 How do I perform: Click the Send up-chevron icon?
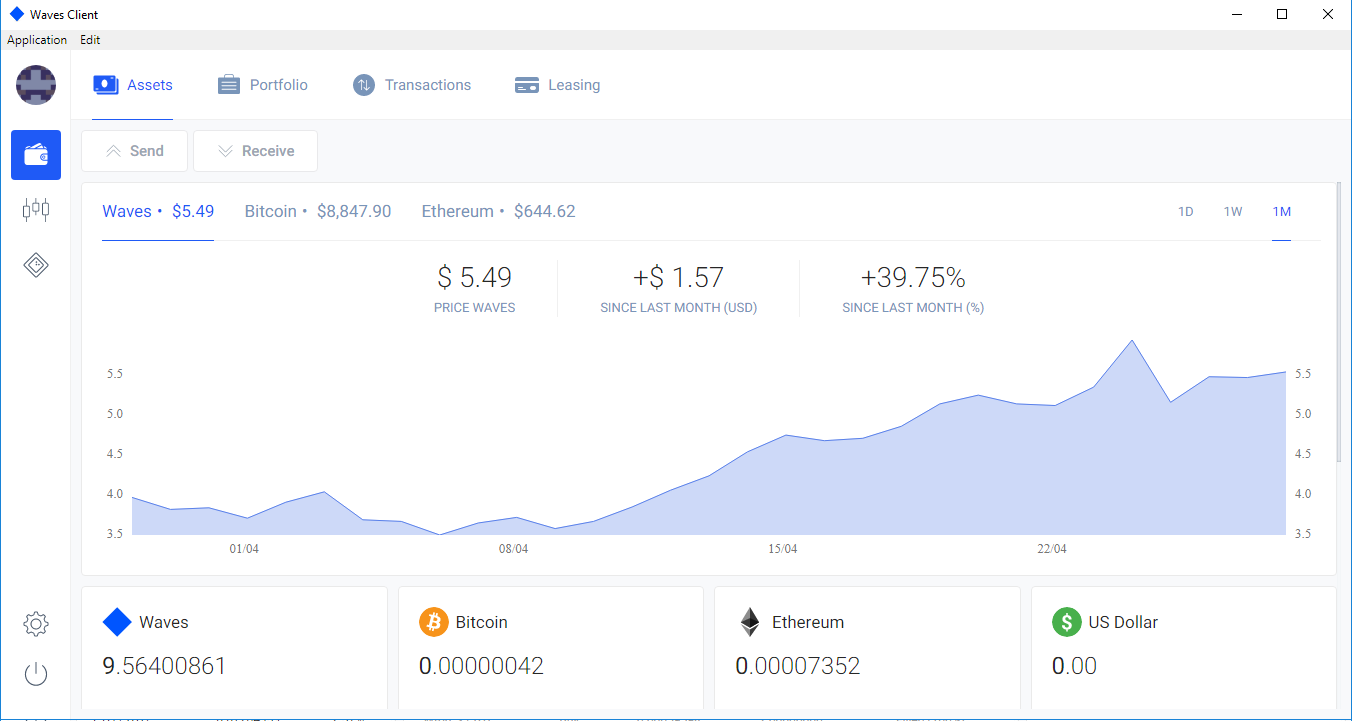click(x=113, y=151)
